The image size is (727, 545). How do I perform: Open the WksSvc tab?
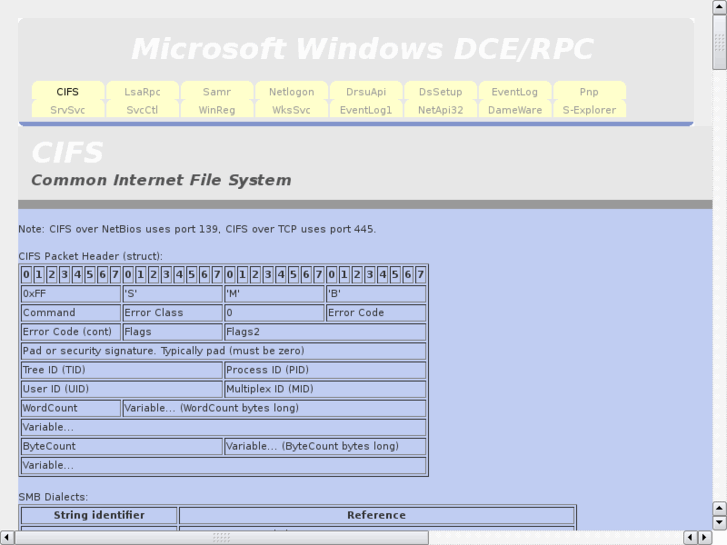(292, 110)
